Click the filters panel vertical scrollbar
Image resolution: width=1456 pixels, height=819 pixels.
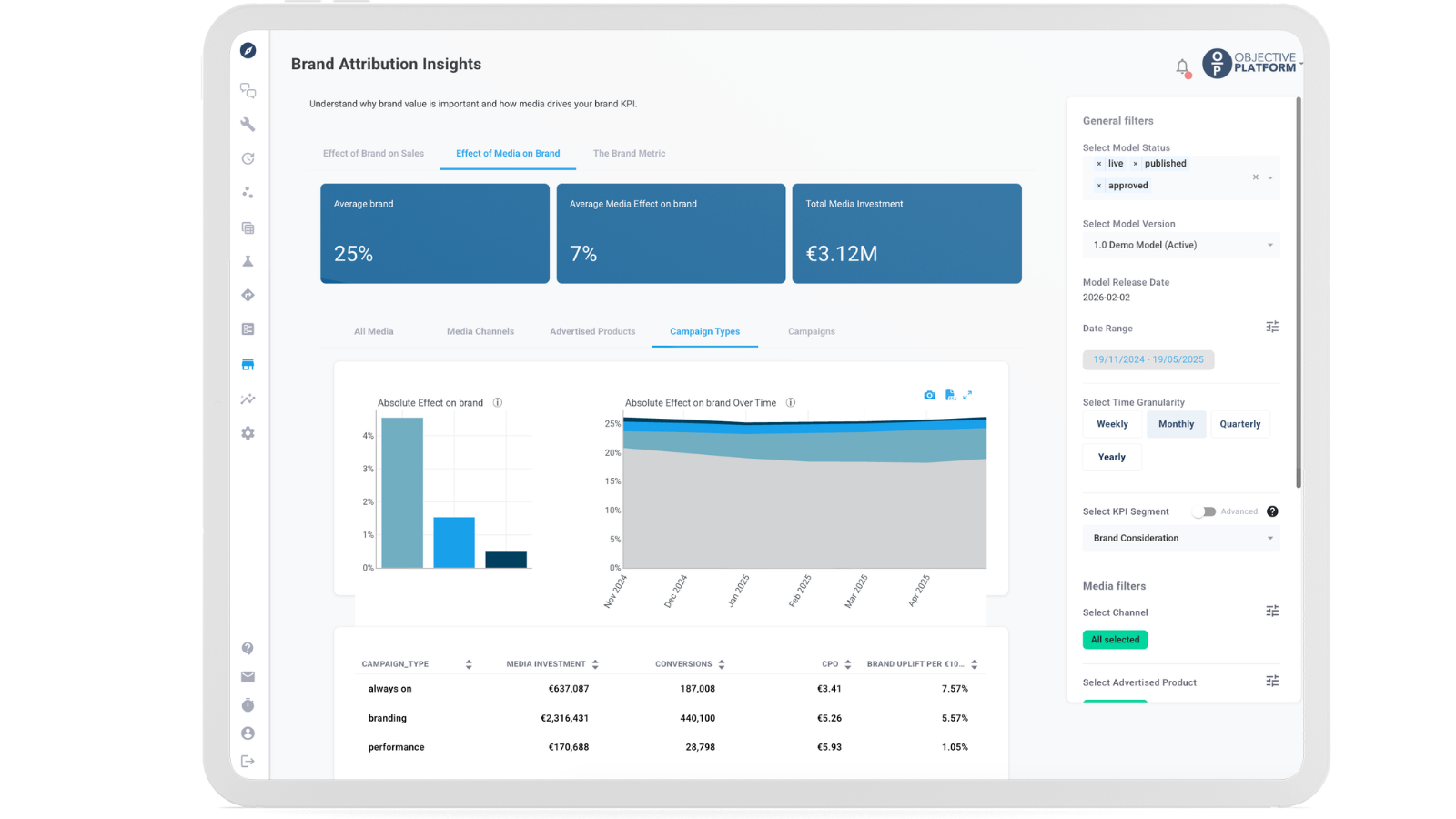[1299, 291]
